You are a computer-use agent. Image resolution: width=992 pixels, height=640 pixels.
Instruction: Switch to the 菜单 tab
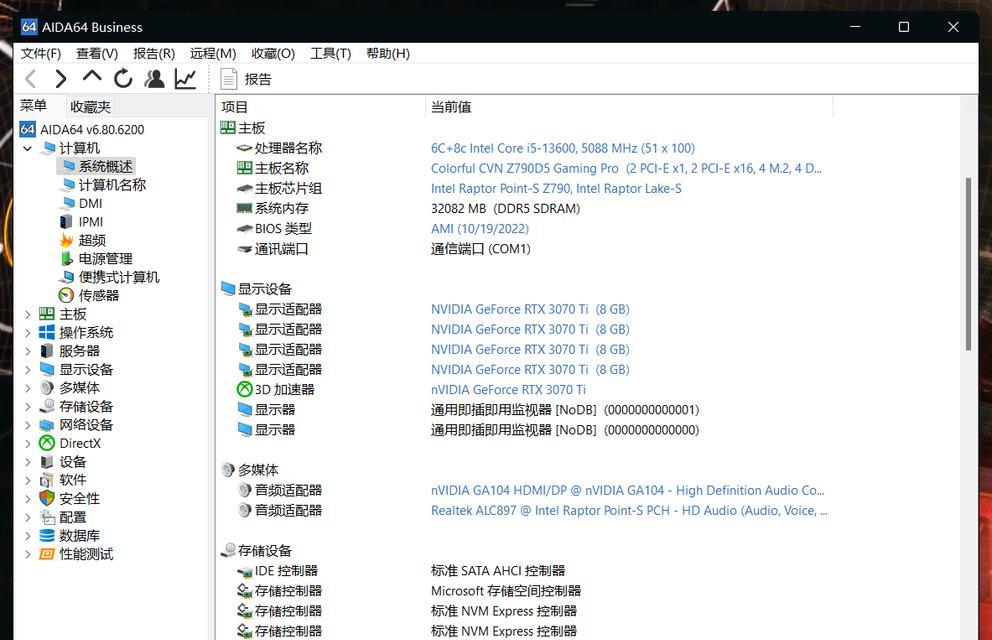coord(33,106)
